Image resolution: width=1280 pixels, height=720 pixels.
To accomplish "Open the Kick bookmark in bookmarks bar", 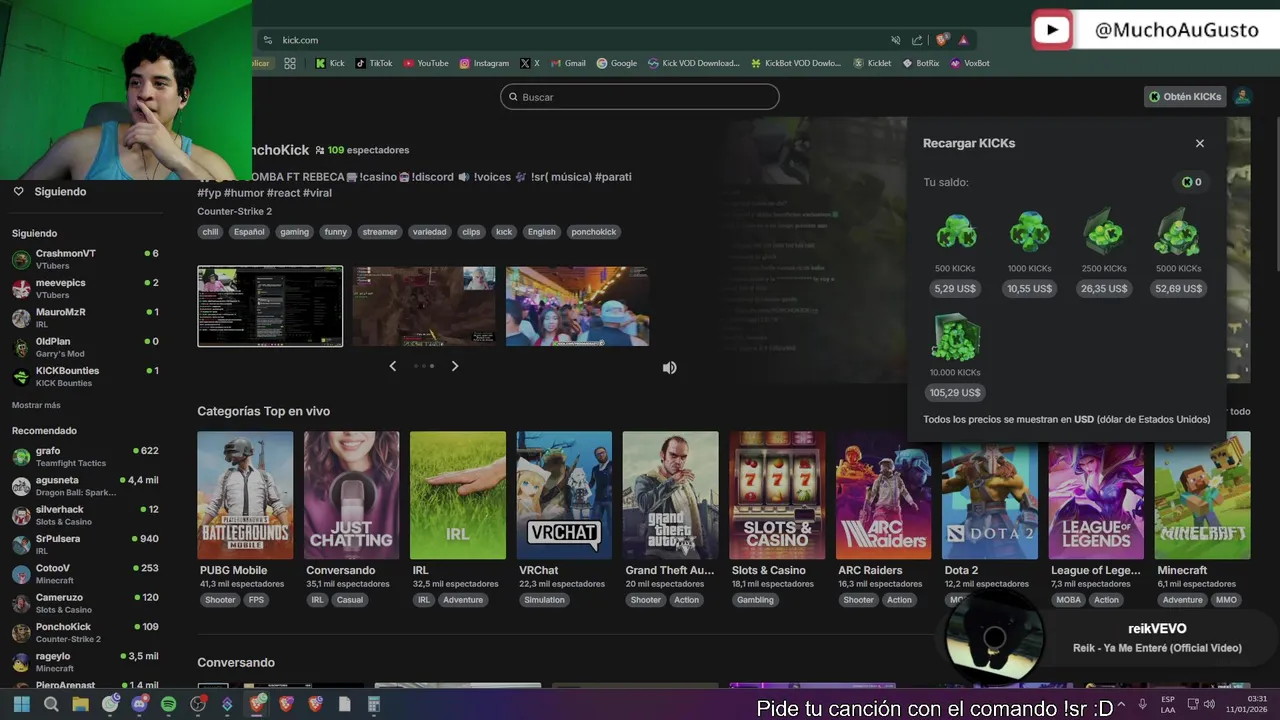I will 330,63.
